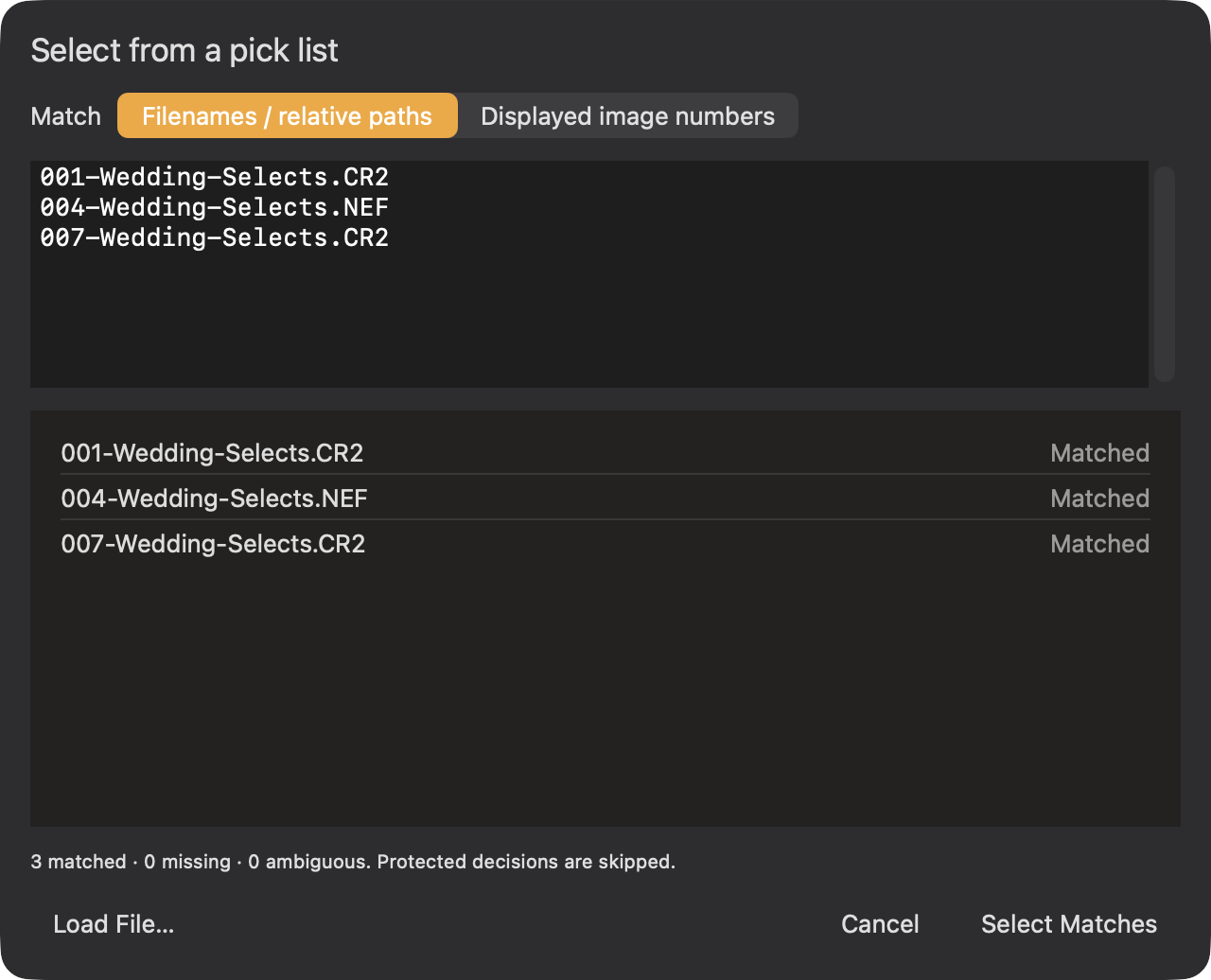This screenshot has height=980, width=1211.
Task: Click the 'Select from a pick list' title
Action: coord(184,50)
